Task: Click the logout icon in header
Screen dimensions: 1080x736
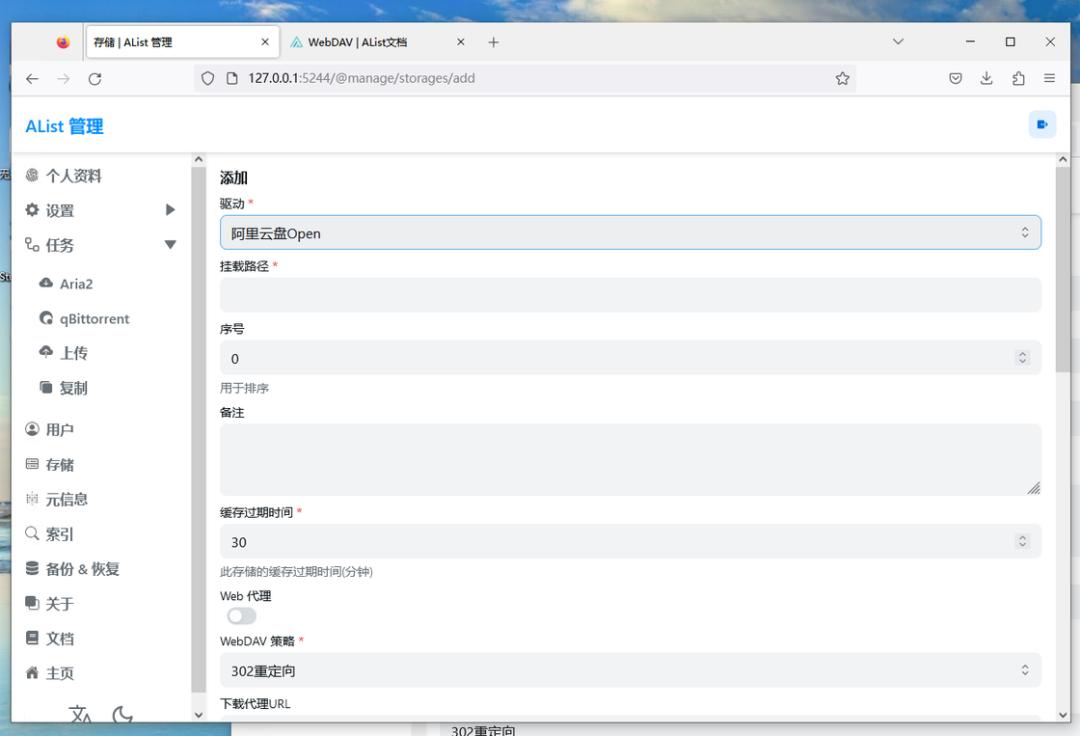Action: click(1042, 125)
